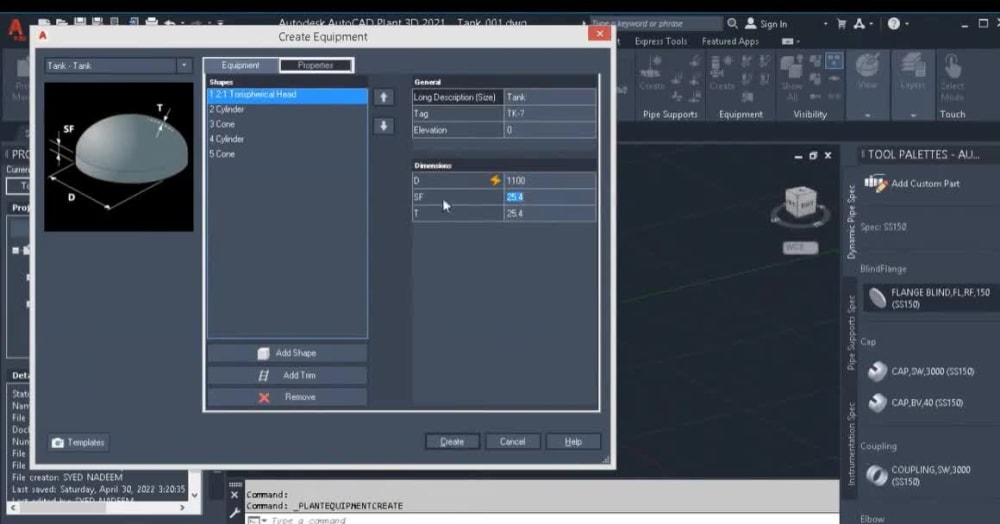Screen dimensions: 1000x524
Task: Open command line customize wrench icon
Action: point(234,513)
